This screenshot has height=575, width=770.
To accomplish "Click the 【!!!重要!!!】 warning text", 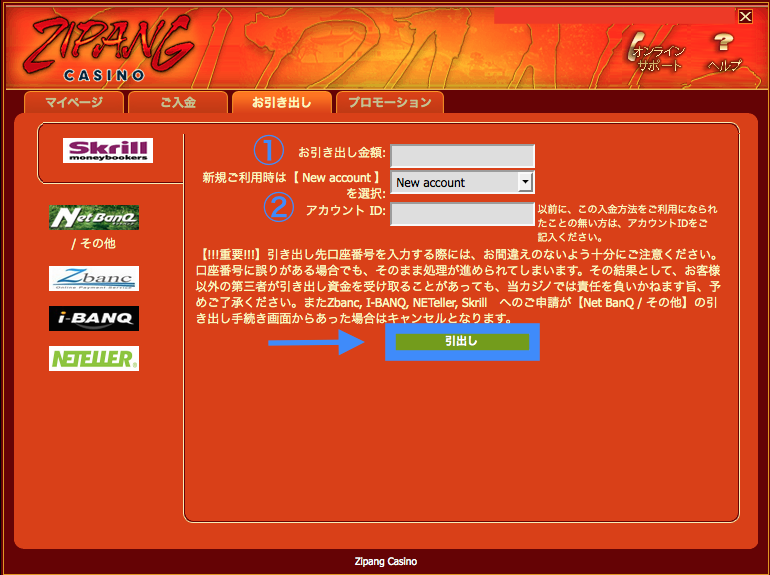I will pos(230,254).
